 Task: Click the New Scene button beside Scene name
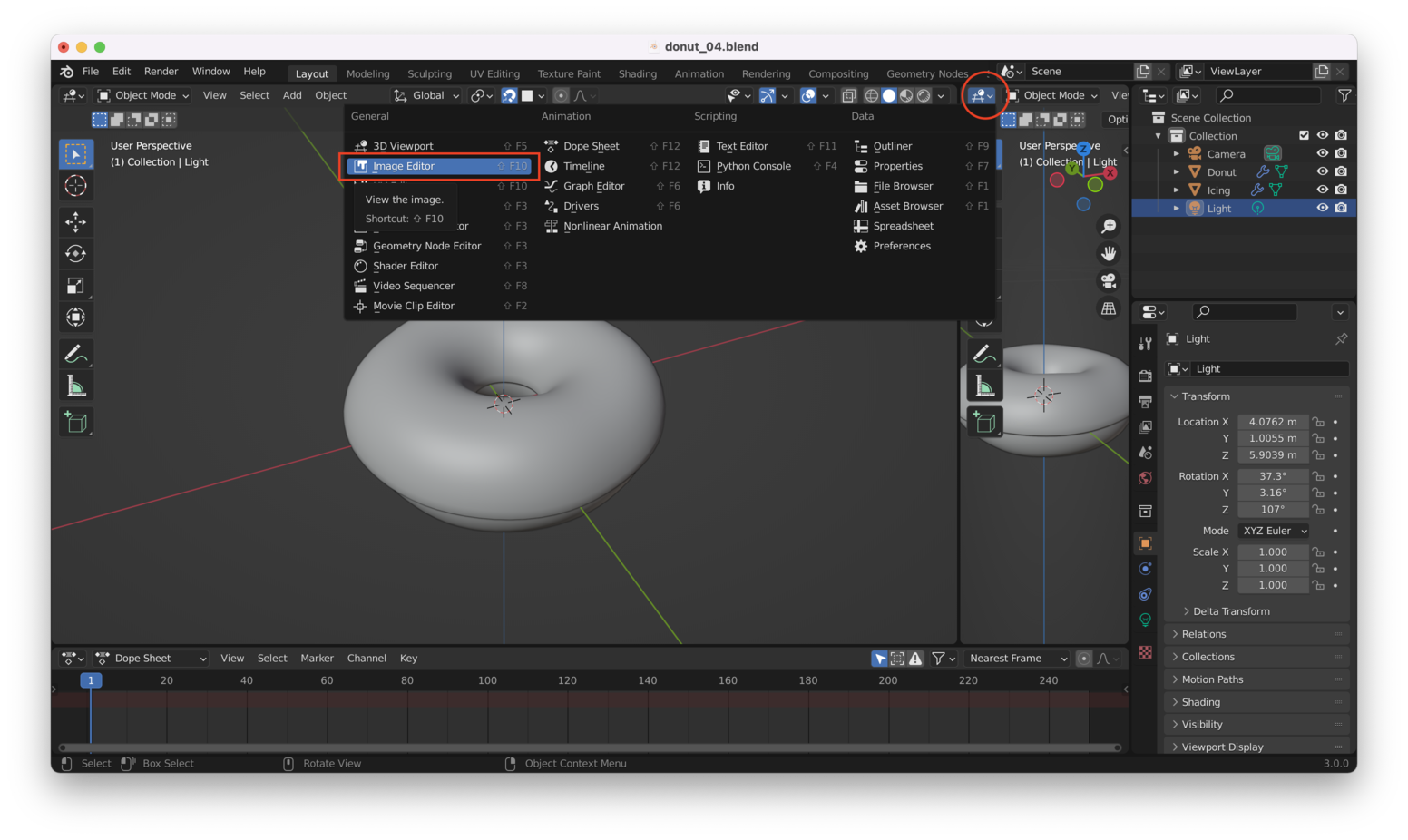click(x=1142, y=71)
